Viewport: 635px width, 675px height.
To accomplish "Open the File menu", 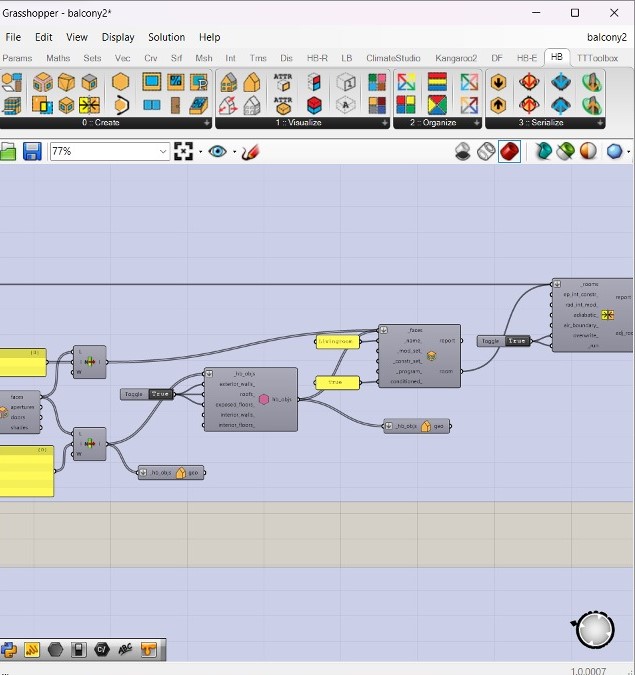I will pyautogui.click(x=13, y=37).
